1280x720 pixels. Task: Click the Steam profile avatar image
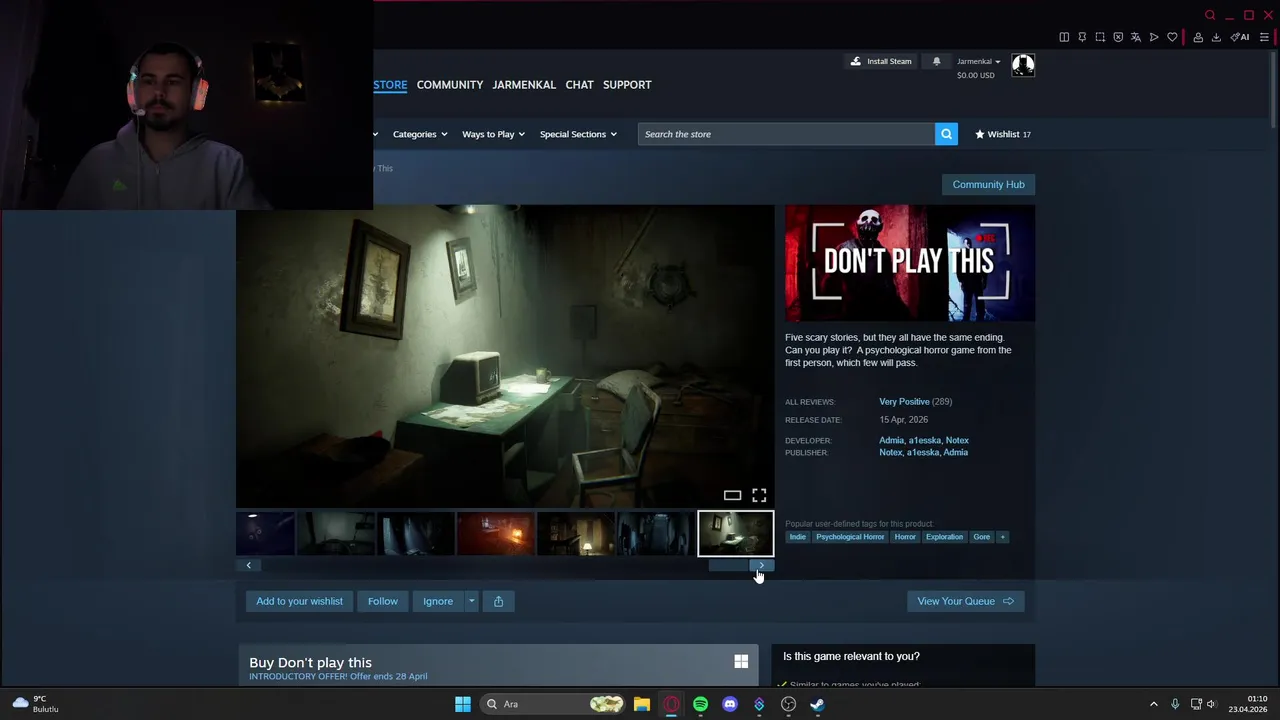[x=1023, y=66]
